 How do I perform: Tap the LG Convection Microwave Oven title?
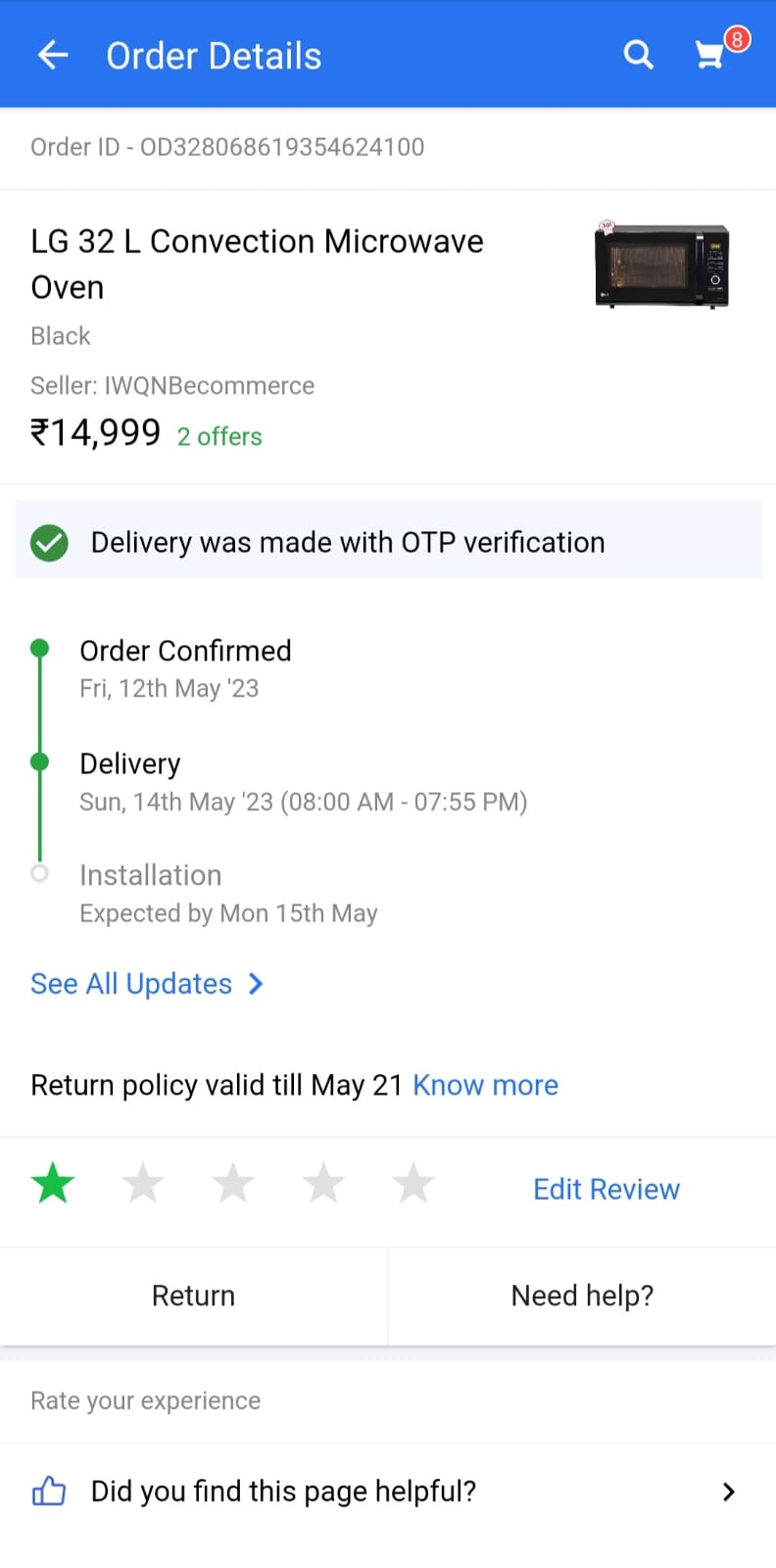(257, 264)
